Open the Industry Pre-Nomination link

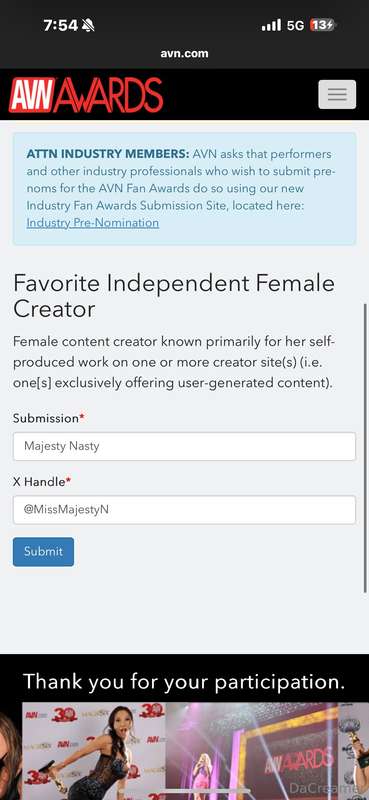click(x=92, y=223)
